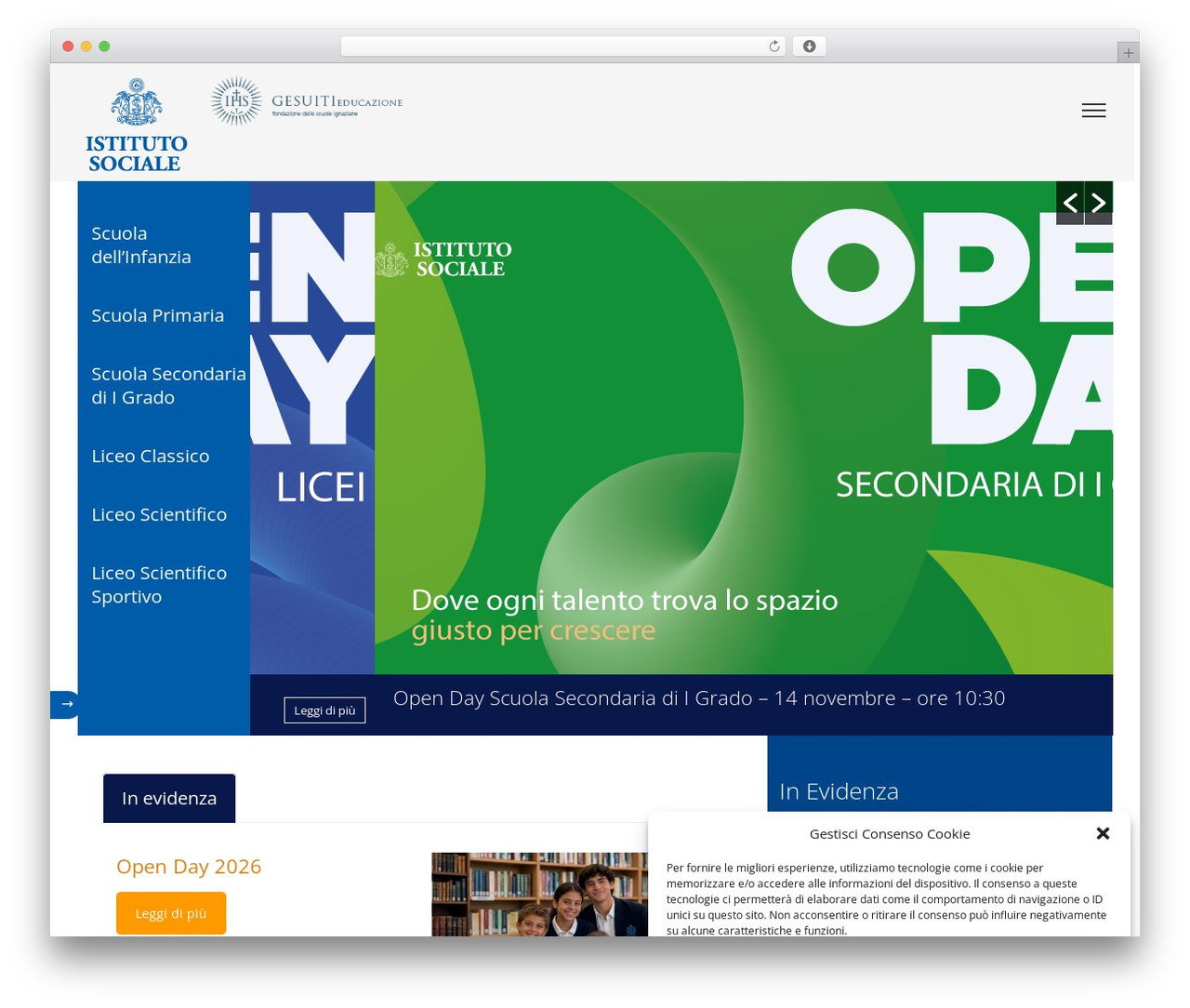Click the Istituto Sociale logo on the banner
This screenshot has width=1190, height=1008.
(443, 259)
